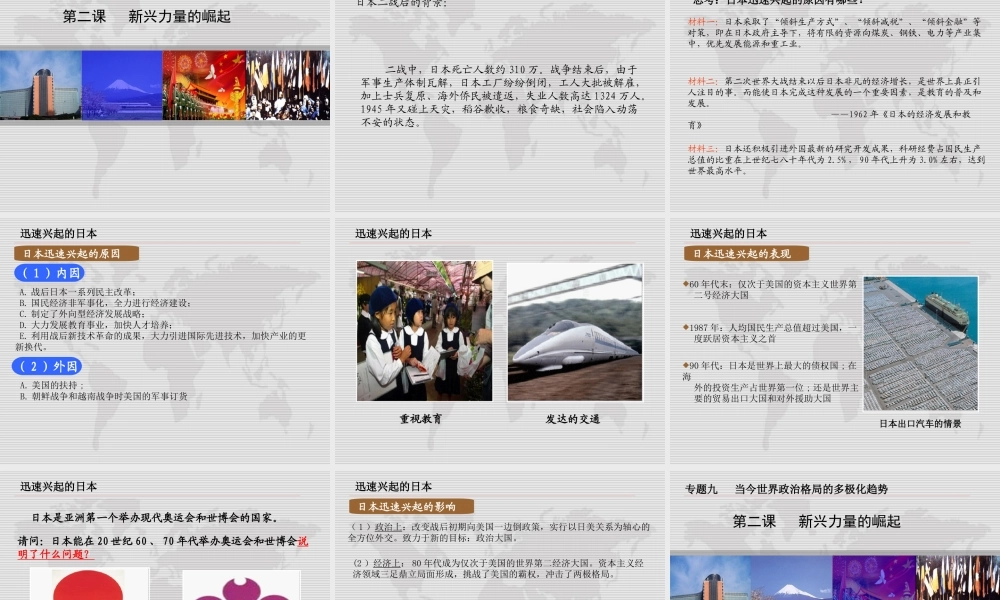1000x600 pixels.
Task: Click the red Chinese flag and fireworks photo
Action: pos(204,85)
